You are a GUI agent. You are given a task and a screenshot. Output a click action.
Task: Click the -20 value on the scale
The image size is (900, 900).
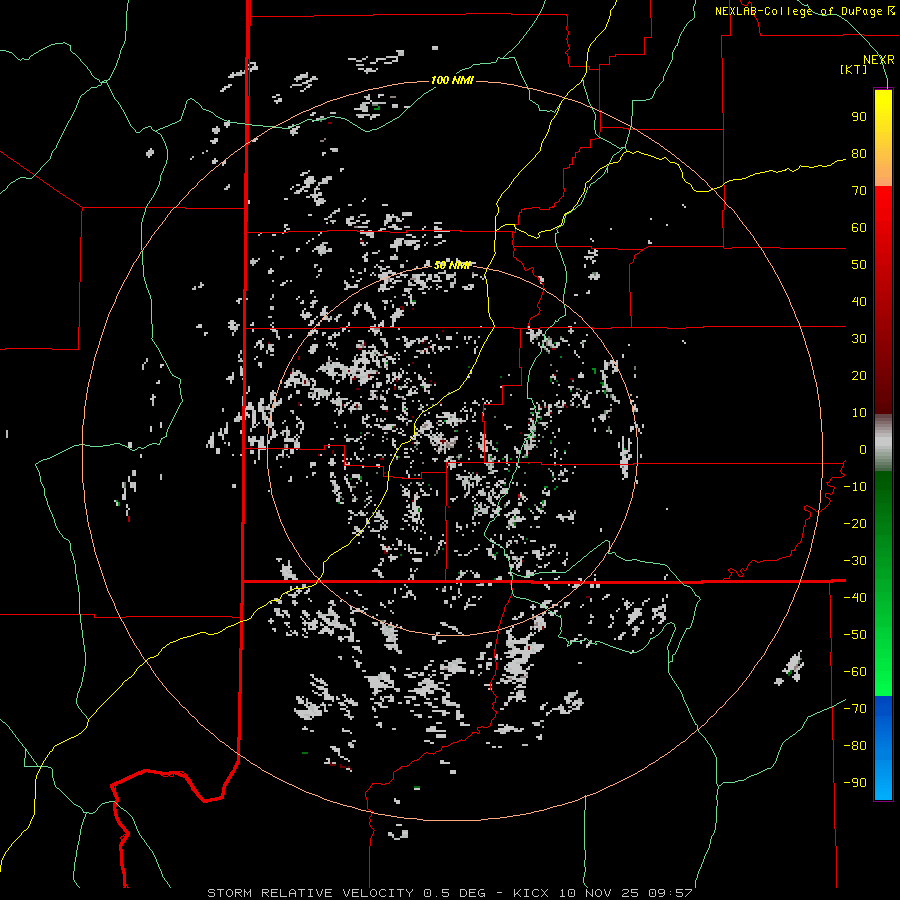click(x=855, y=524)
